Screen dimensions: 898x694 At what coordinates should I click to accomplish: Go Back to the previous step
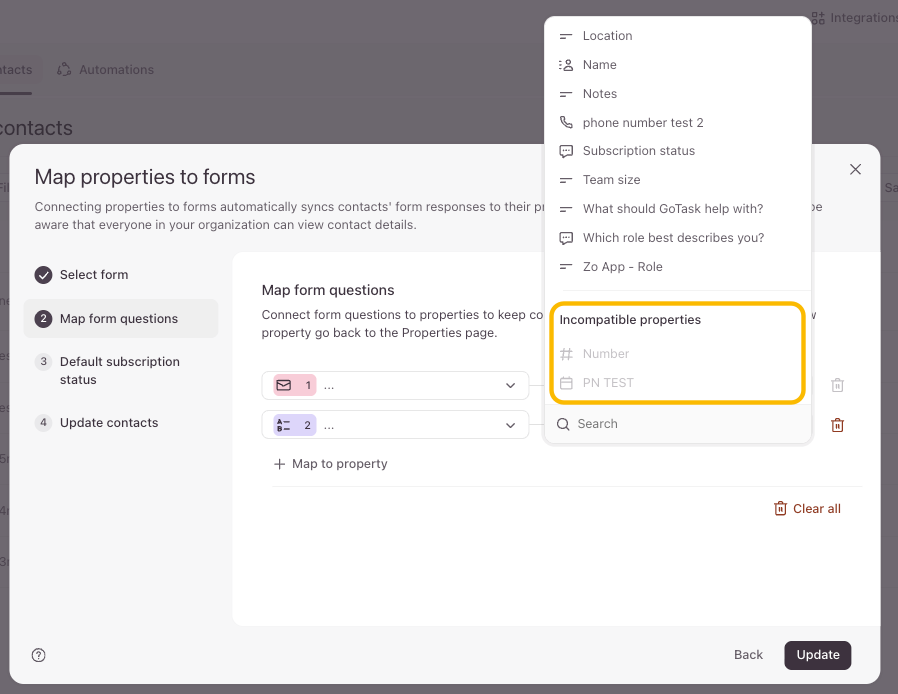click(x=748, y=655)
